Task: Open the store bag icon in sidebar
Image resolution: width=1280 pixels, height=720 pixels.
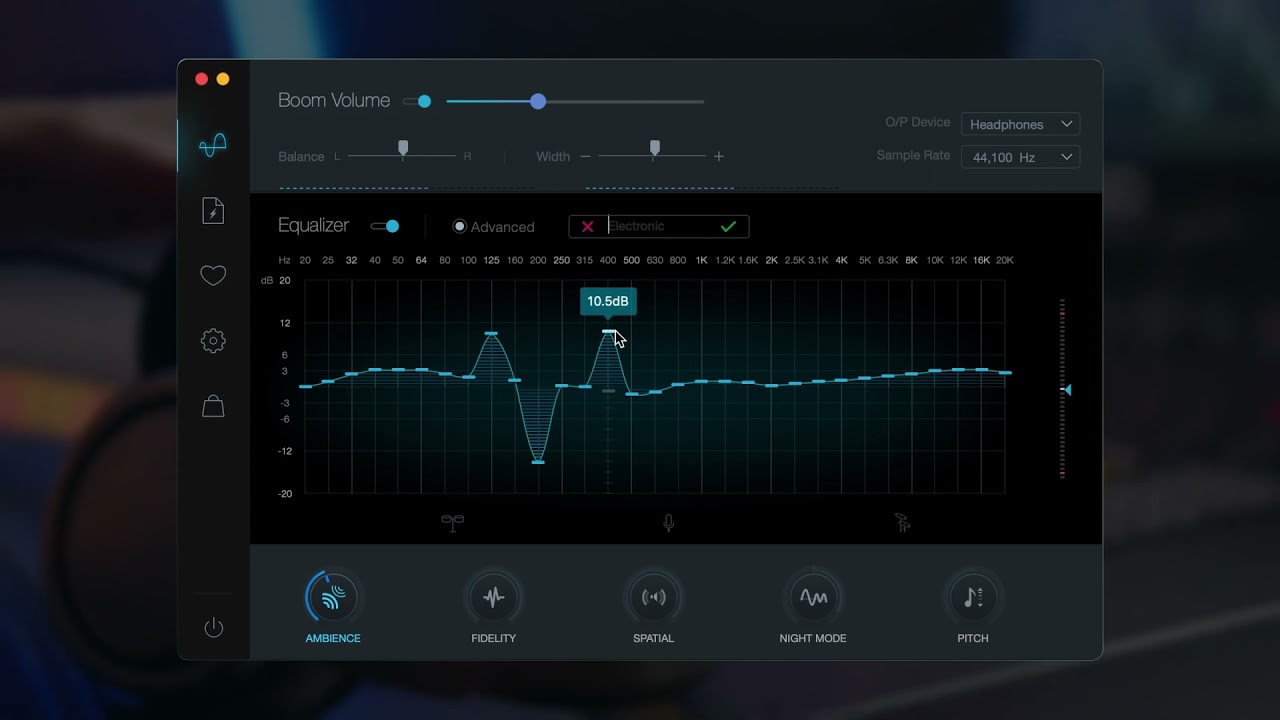Action: pyautogui.click(x=213, y=405)
